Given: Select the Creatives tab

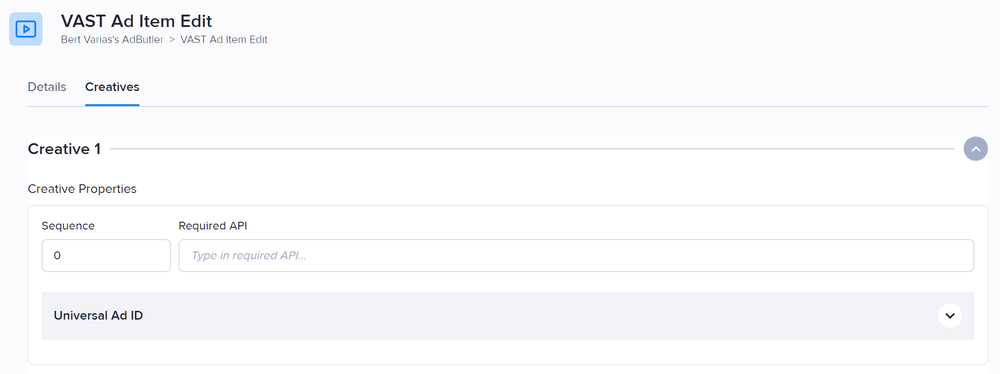Looking at the screenshot, I should point(112,87).
